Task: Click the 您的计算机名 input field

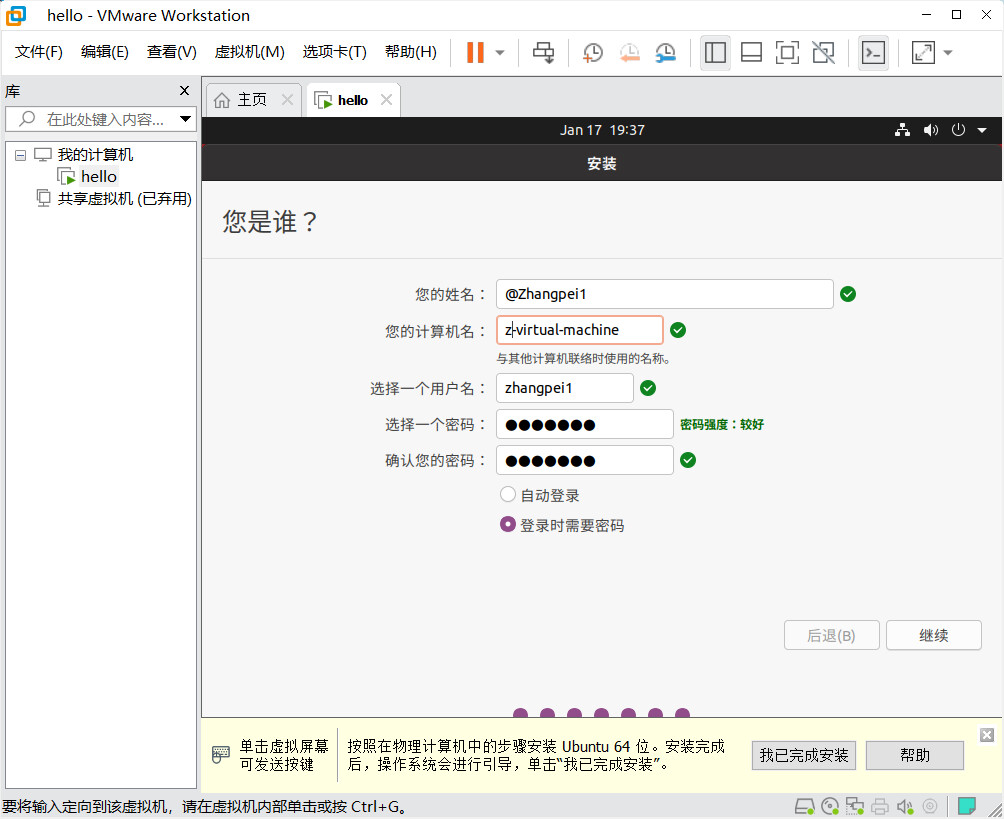Action: (579, 330)
